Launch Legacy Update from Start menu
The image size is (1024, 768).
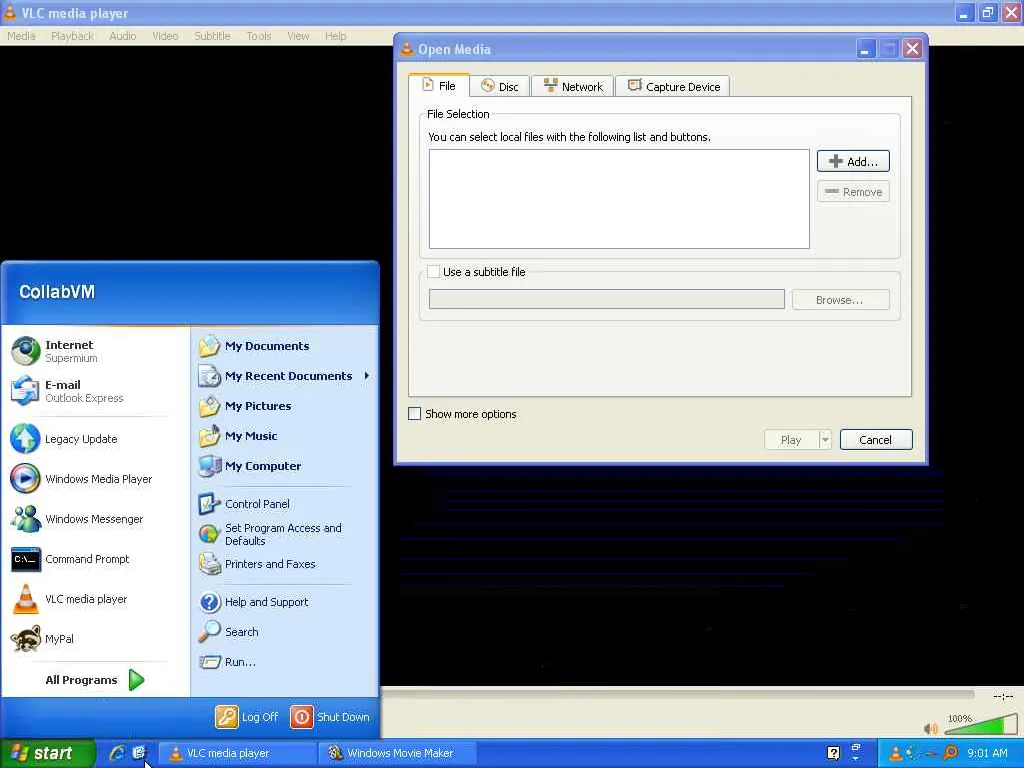click(91, 439)
